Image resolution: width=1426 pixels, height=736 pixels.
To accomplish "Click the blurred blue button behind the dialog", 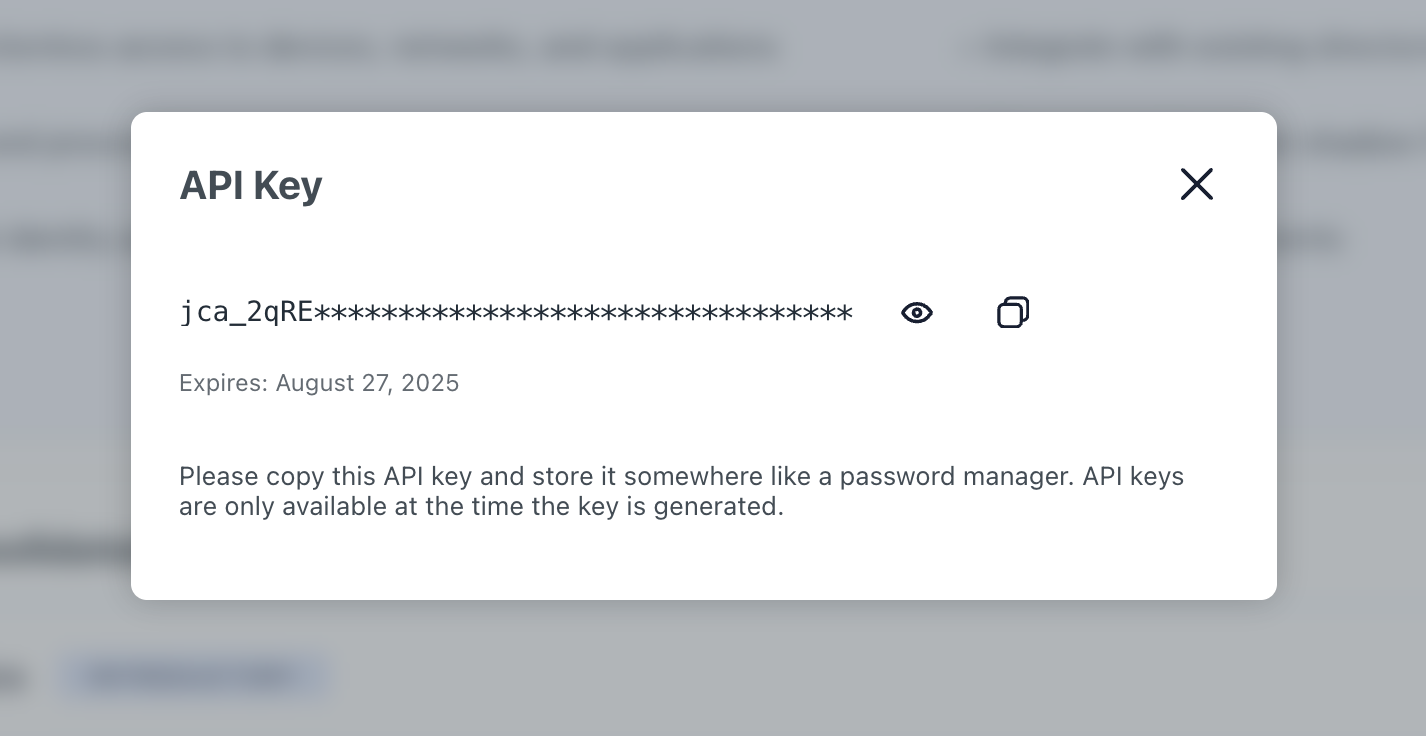I will [195, 677].
